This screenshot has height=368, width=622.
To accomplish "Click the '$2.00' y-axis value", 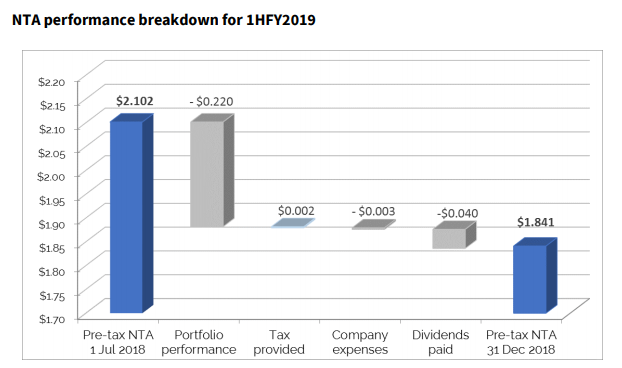I will [x=51, y=176].
